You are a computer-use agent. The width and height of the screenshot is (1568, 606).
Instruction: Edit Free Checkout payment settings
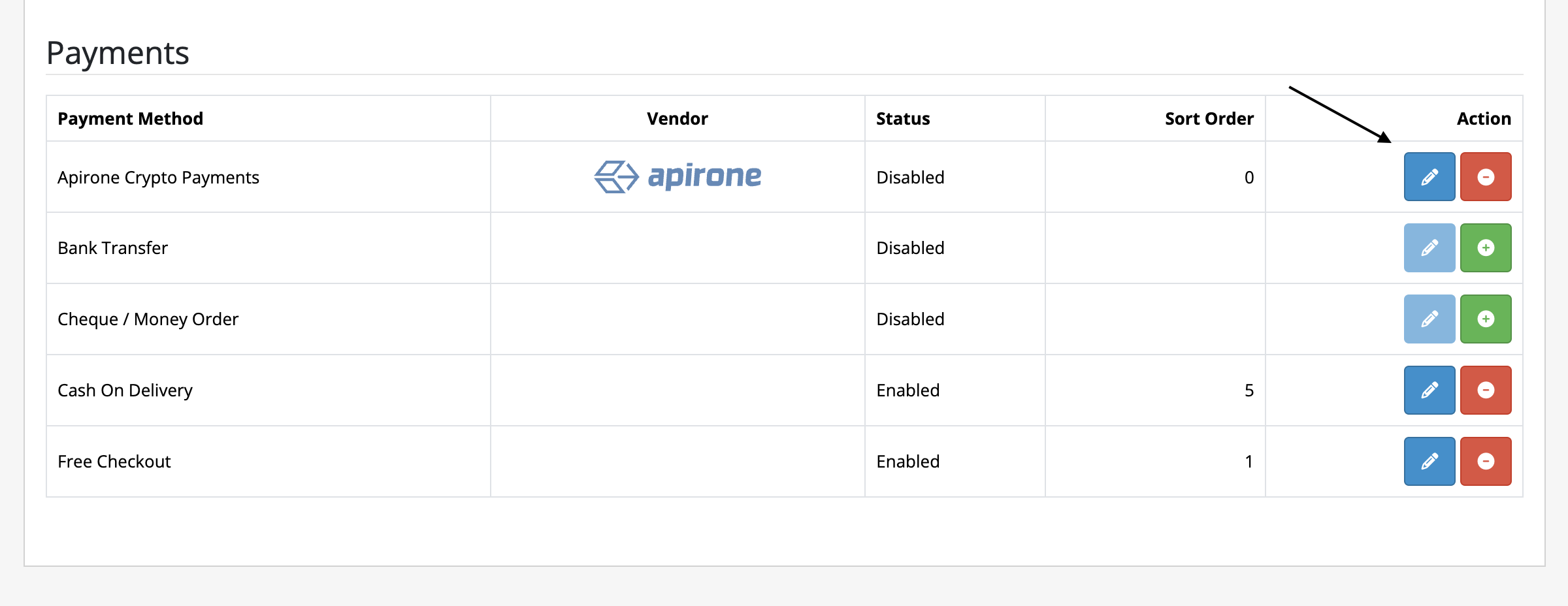[x=1429, y=462]
